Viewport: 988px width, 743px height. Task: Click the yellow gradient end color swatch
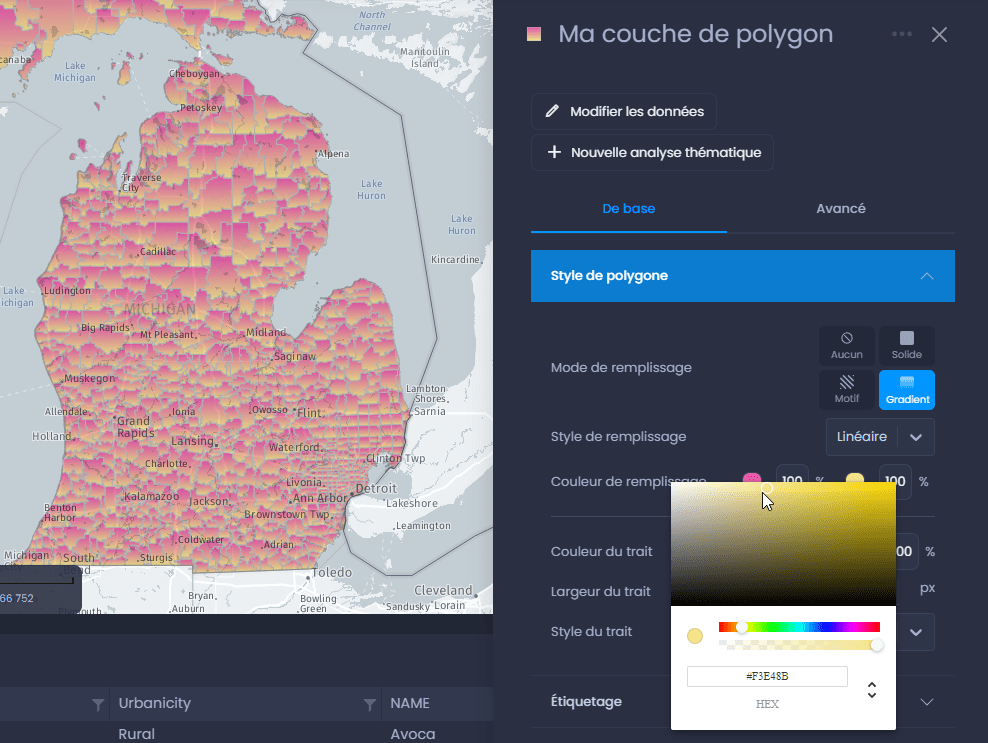[854, 479]
